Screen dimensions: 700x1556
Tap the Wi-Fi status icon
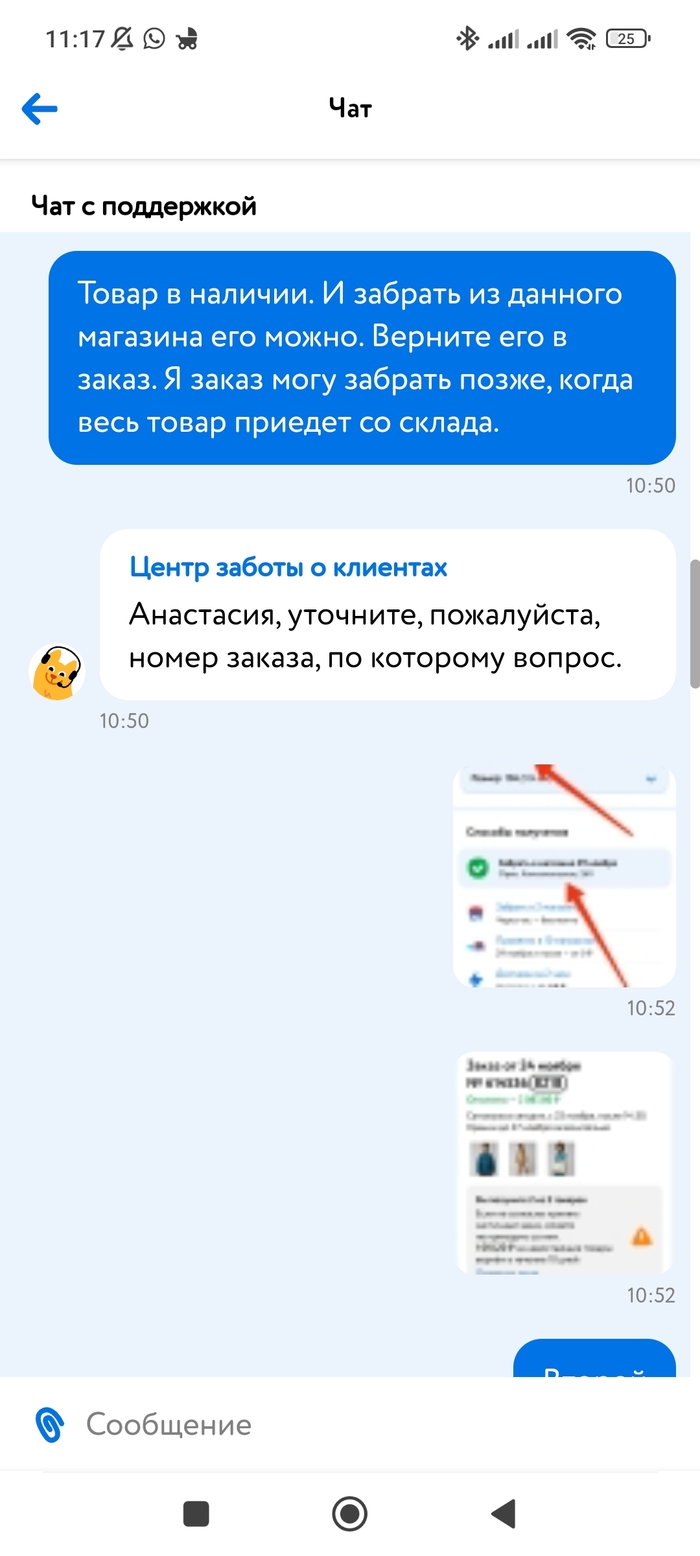581,39
